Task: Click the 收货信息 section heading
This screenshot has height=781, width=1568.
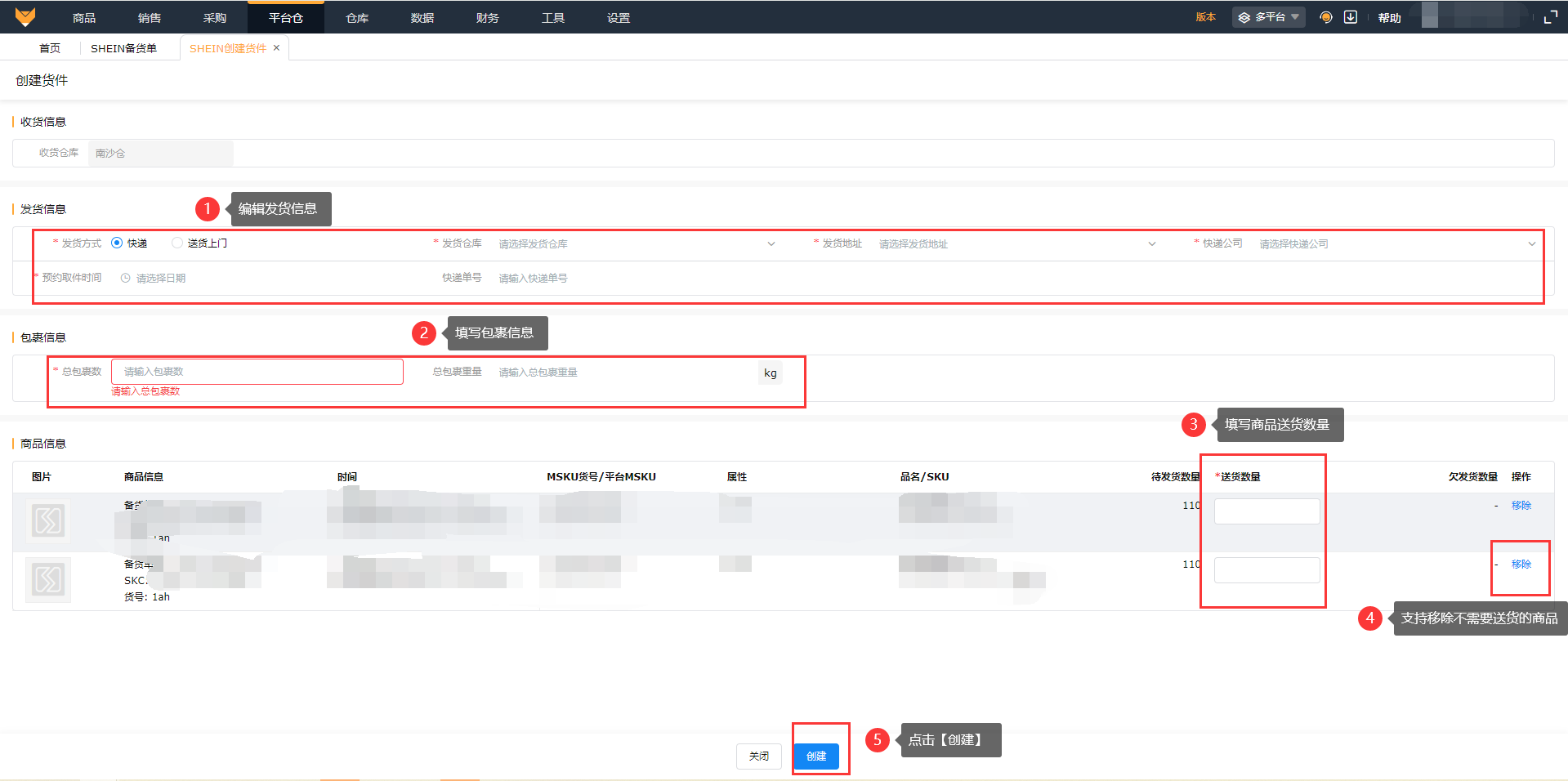Action: point(43,122)
